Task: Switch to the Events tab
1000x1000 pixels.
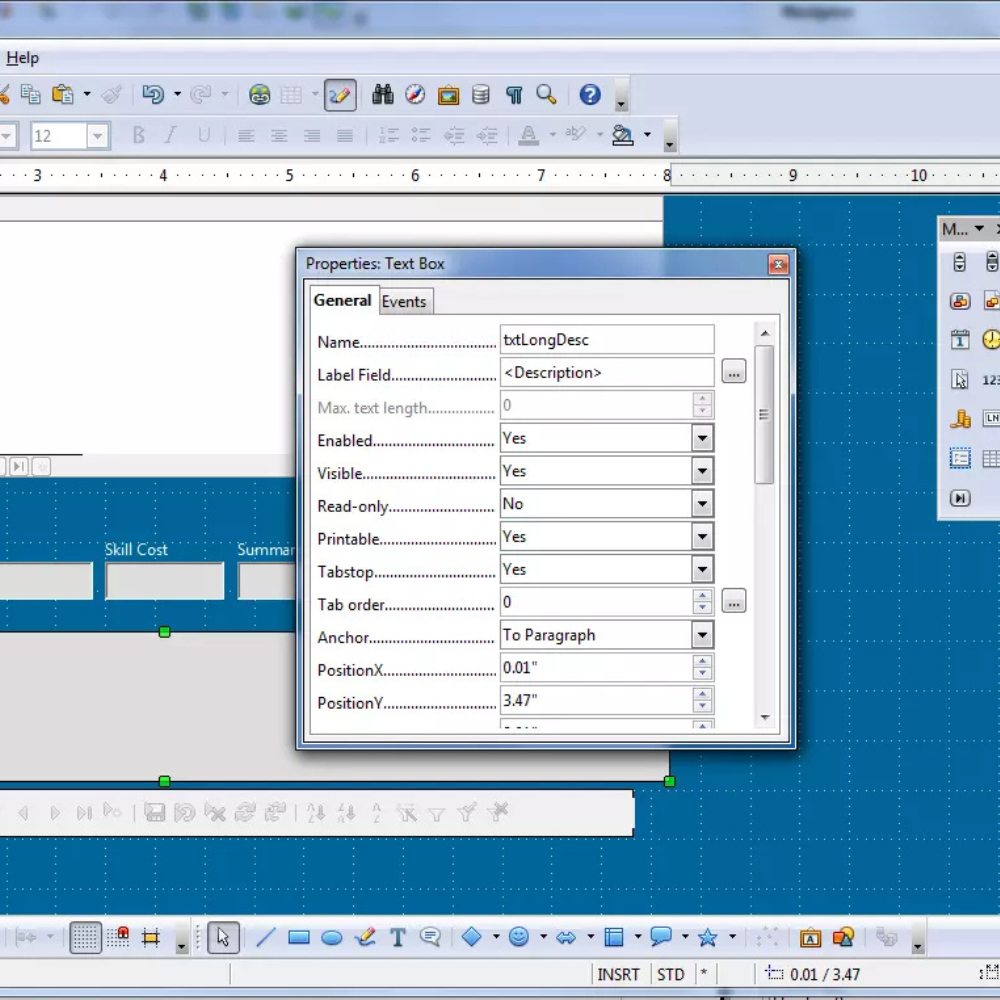Action: click(404, 302)
